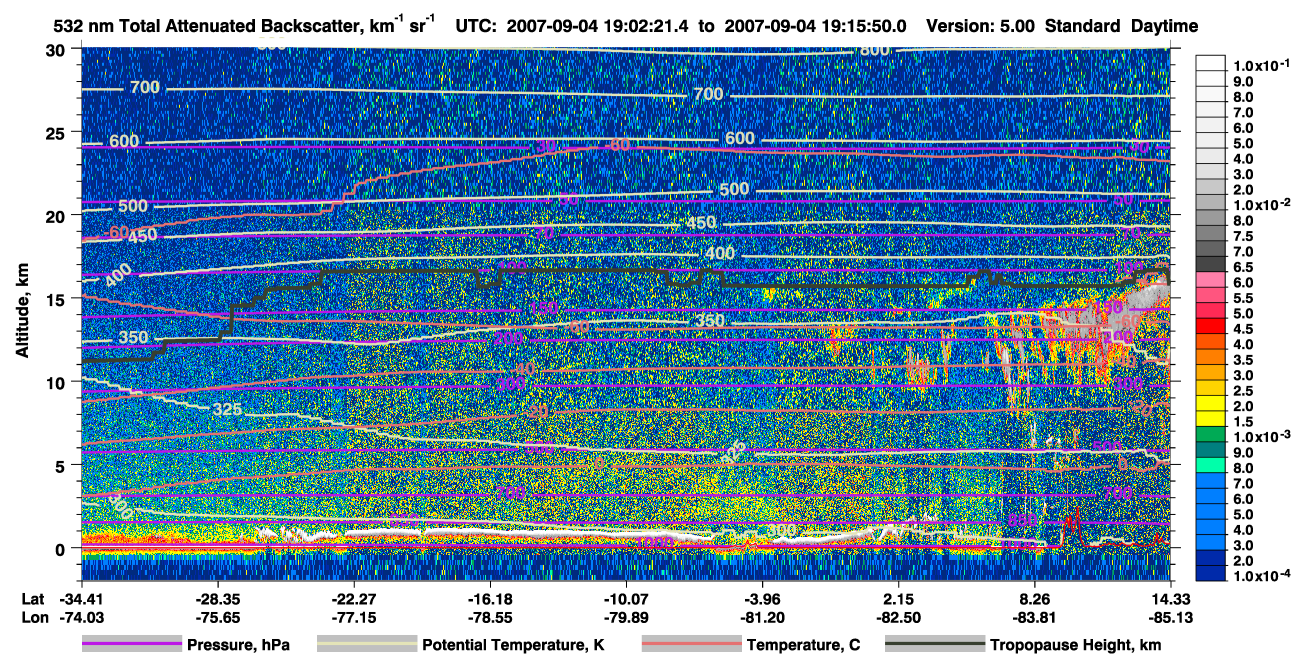Image resolution: width=1300 pixels, height=667 pixels.
Task: Click the longitude value -83.81
Action: [x=1035, y=617]
